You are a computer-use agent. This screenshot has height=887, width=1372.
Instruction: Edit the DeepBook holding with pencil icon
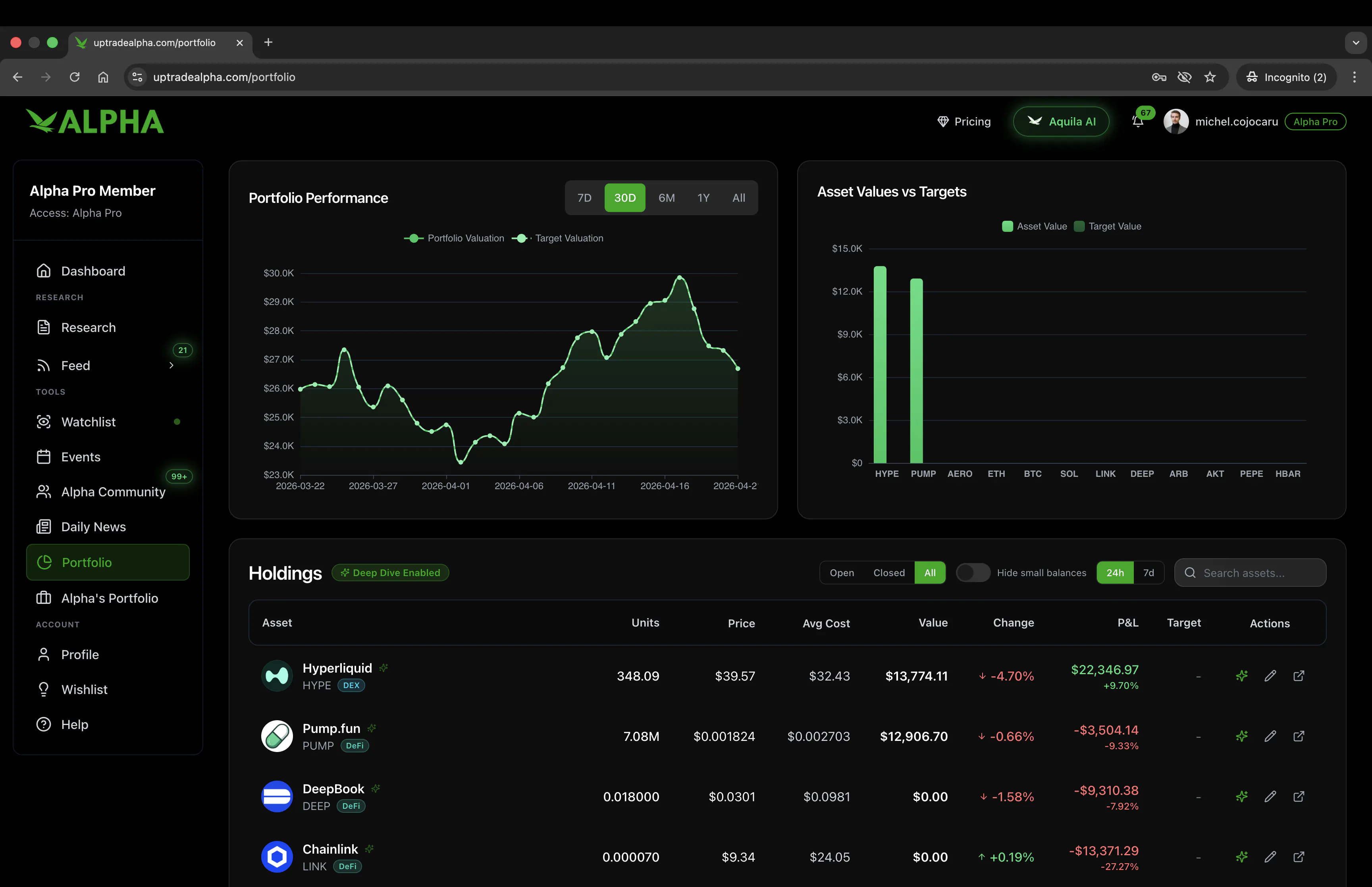[1270, 796]
